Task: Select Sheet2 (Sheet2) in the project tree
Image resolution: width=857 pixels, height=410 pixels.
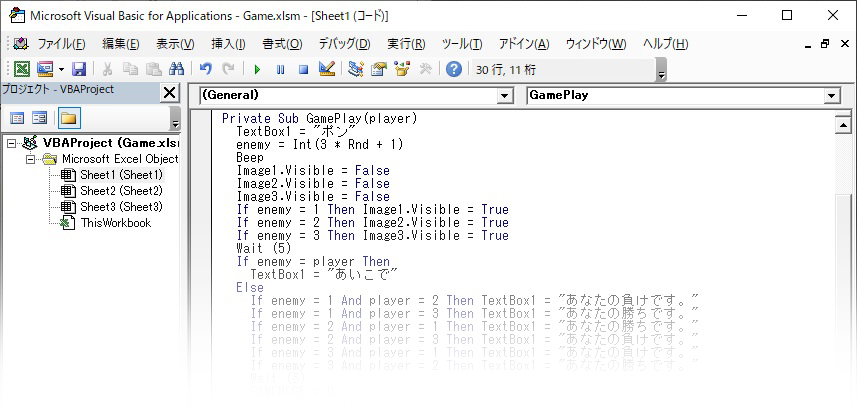Action: (121, 191)
